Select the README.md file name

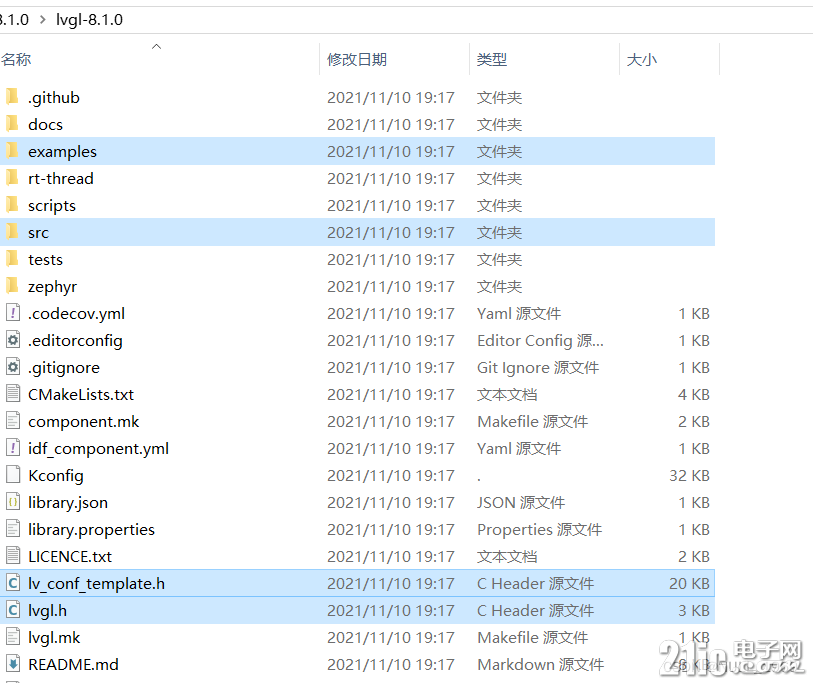pos(73,664)
